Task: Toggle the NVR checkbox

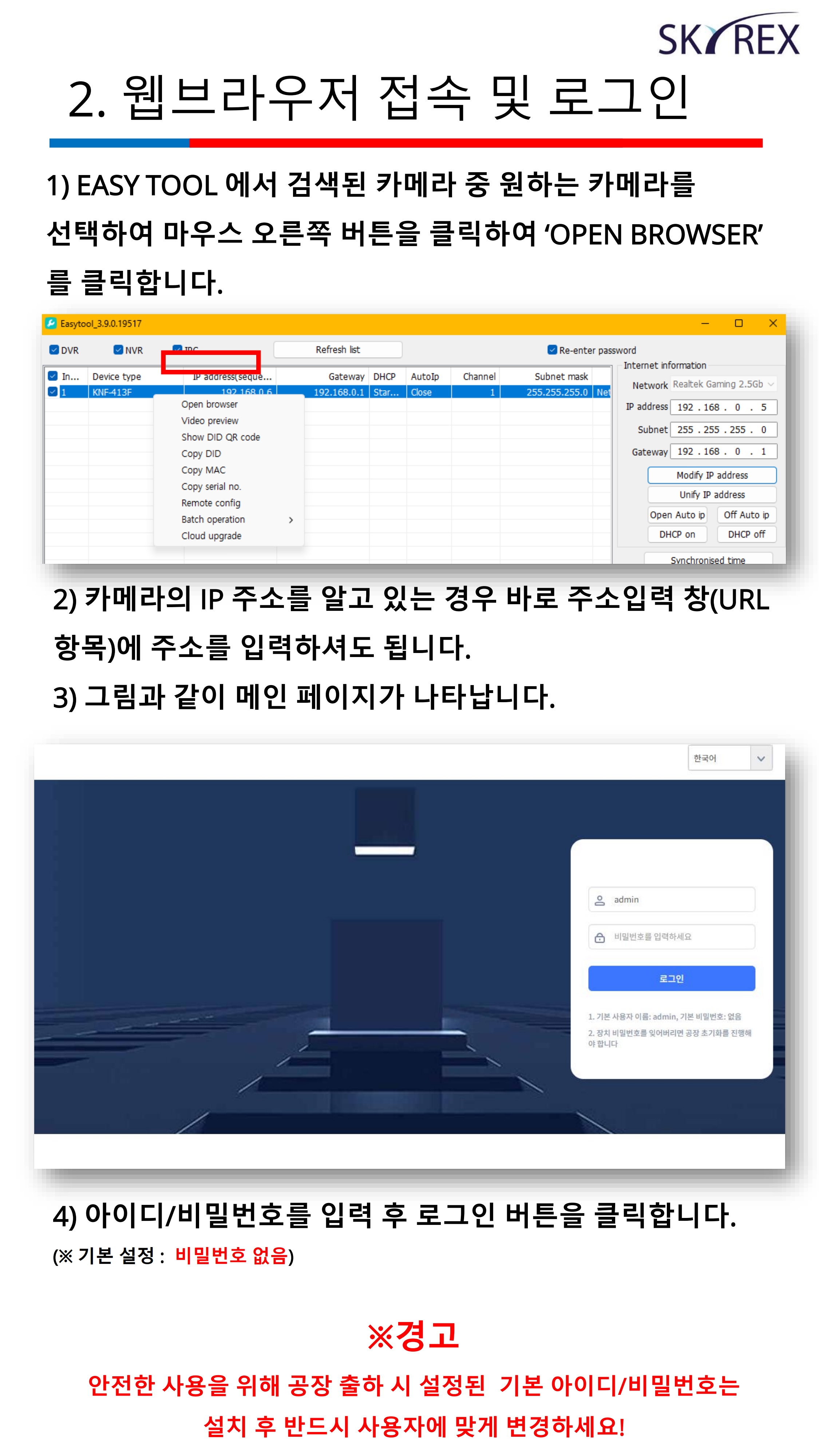Action: 118,350
